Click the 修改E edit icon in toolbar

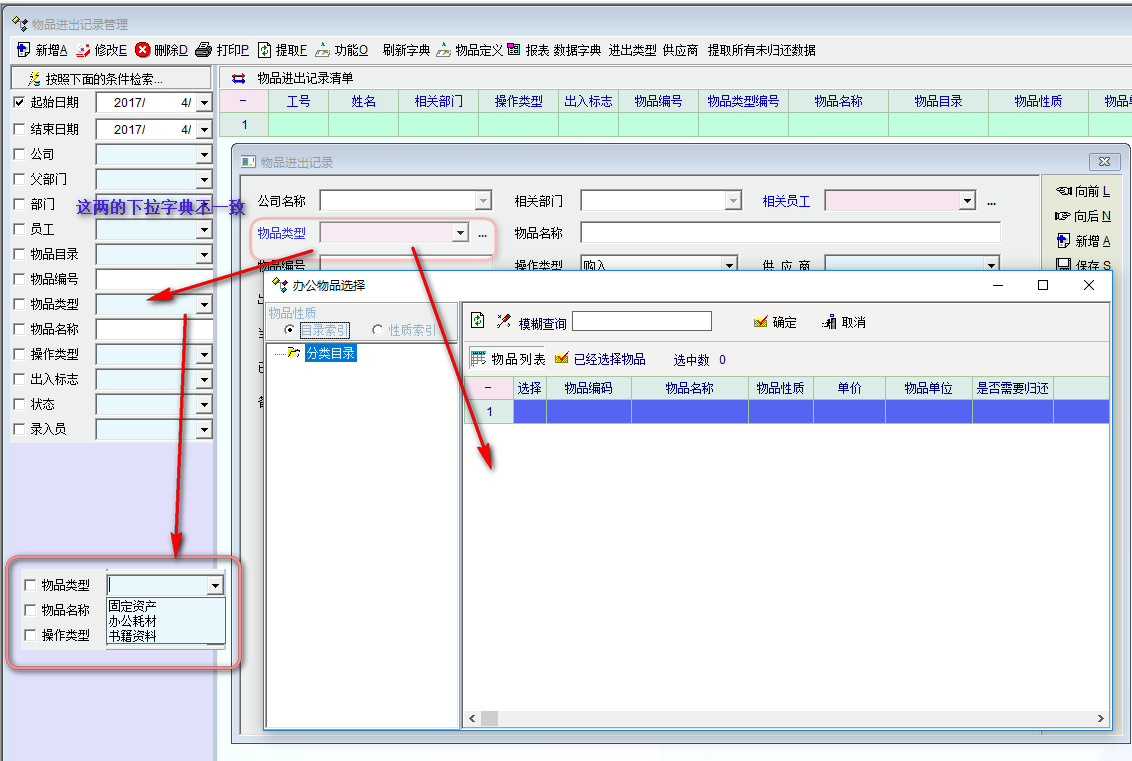[84, 50]
